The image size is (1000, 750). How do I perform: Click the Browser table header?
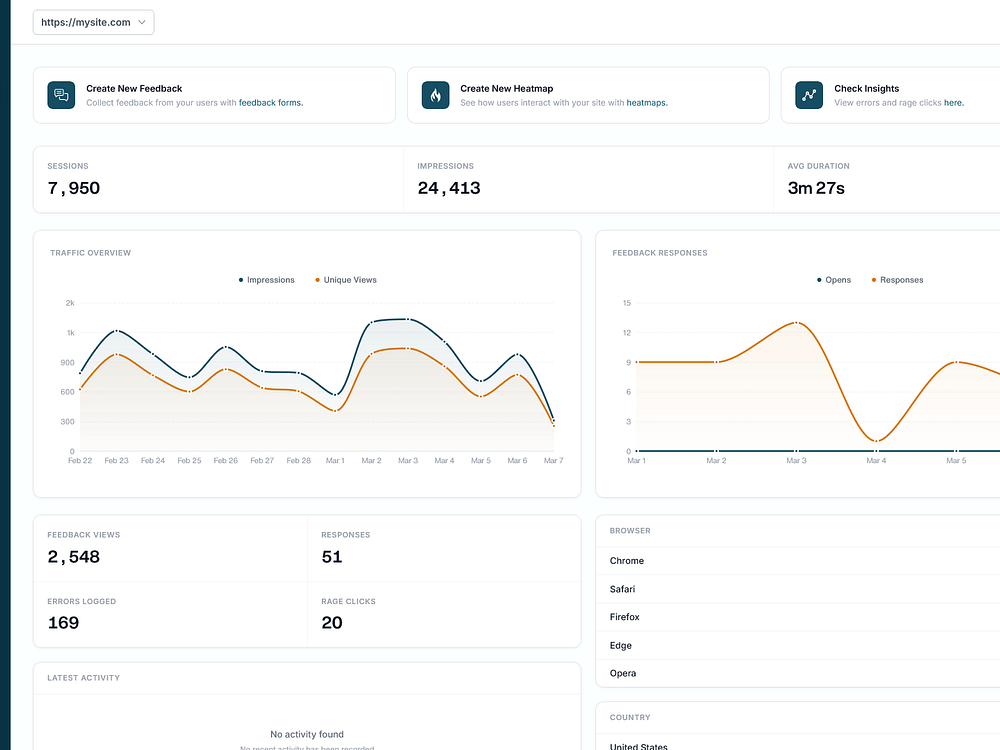630,531
